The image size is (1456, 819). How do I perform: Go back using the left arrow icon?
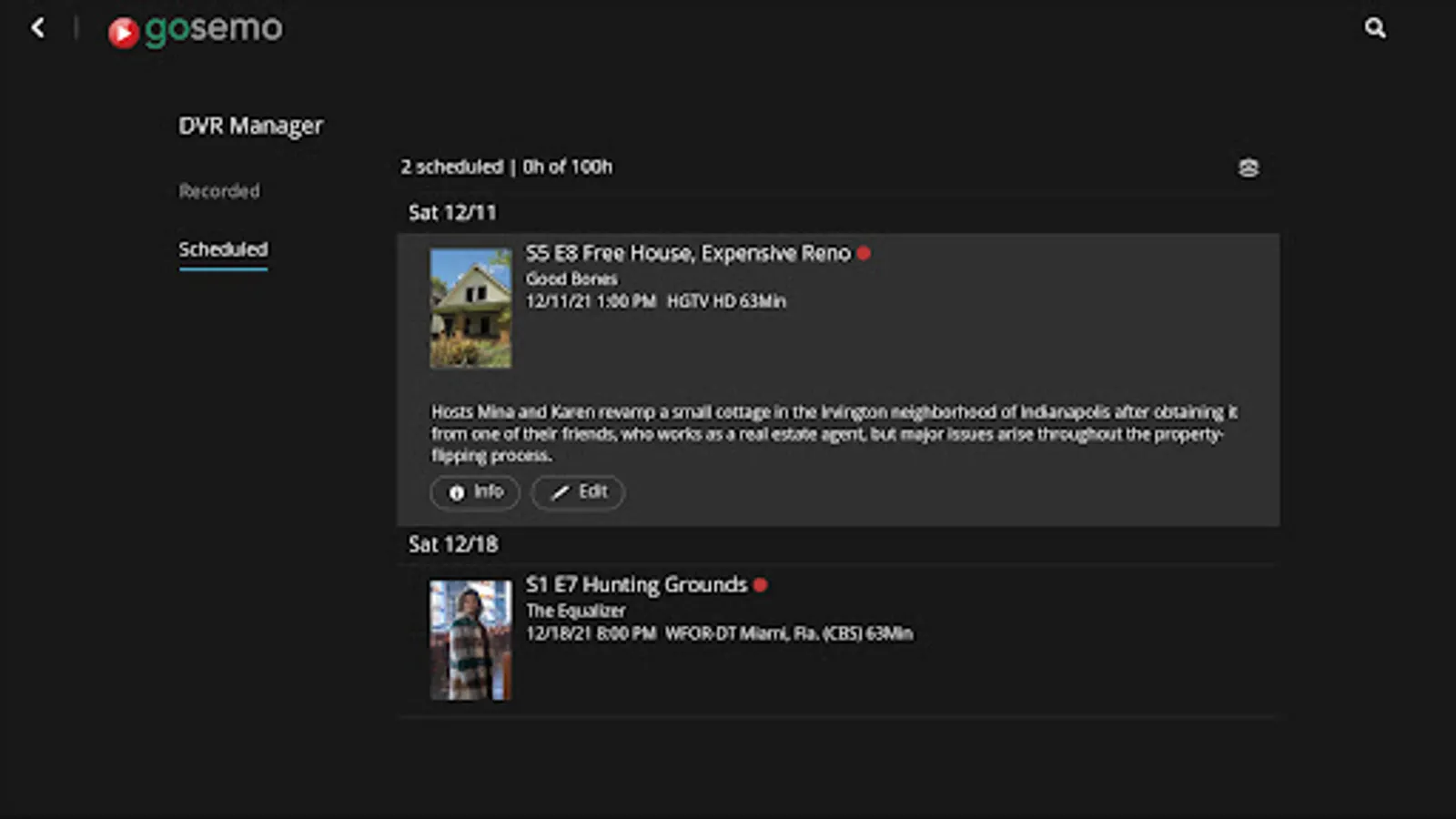click(x=37, y=28)
